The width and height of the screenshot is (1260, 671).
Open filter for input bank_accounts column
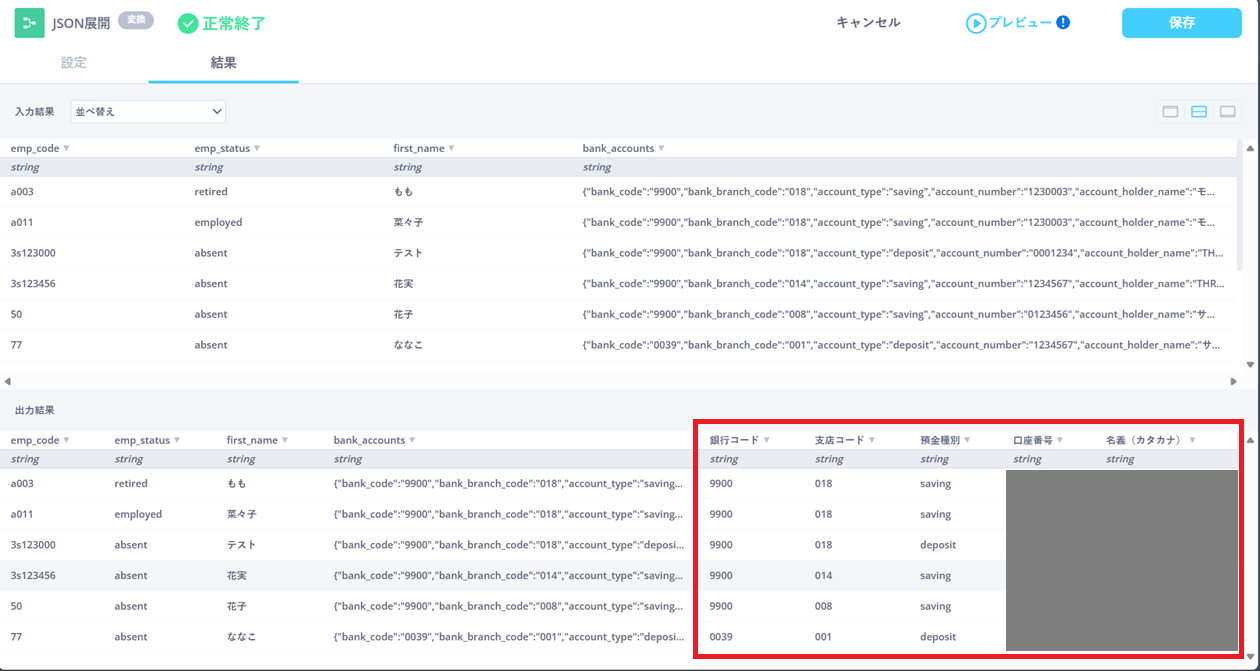661,148
